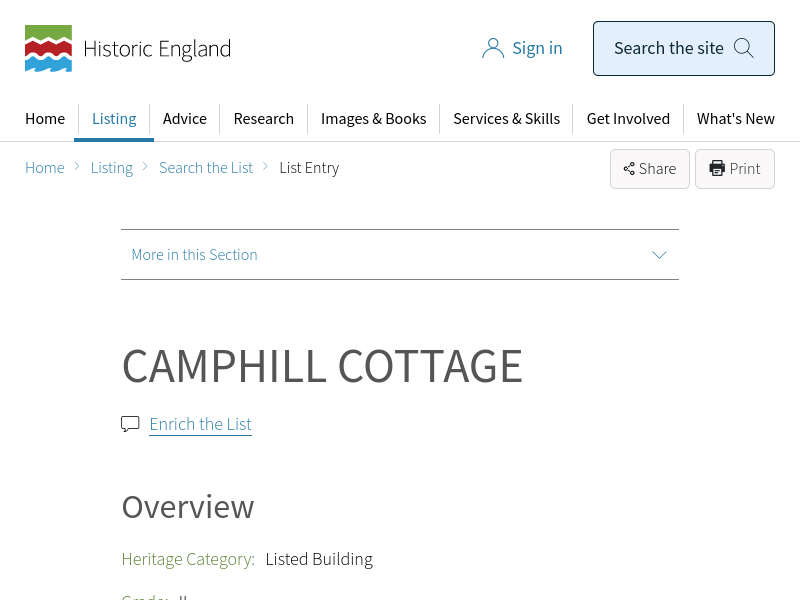Open the Listing navigation tab
Viewport: 800px width, 600px height.
point(114,119)
